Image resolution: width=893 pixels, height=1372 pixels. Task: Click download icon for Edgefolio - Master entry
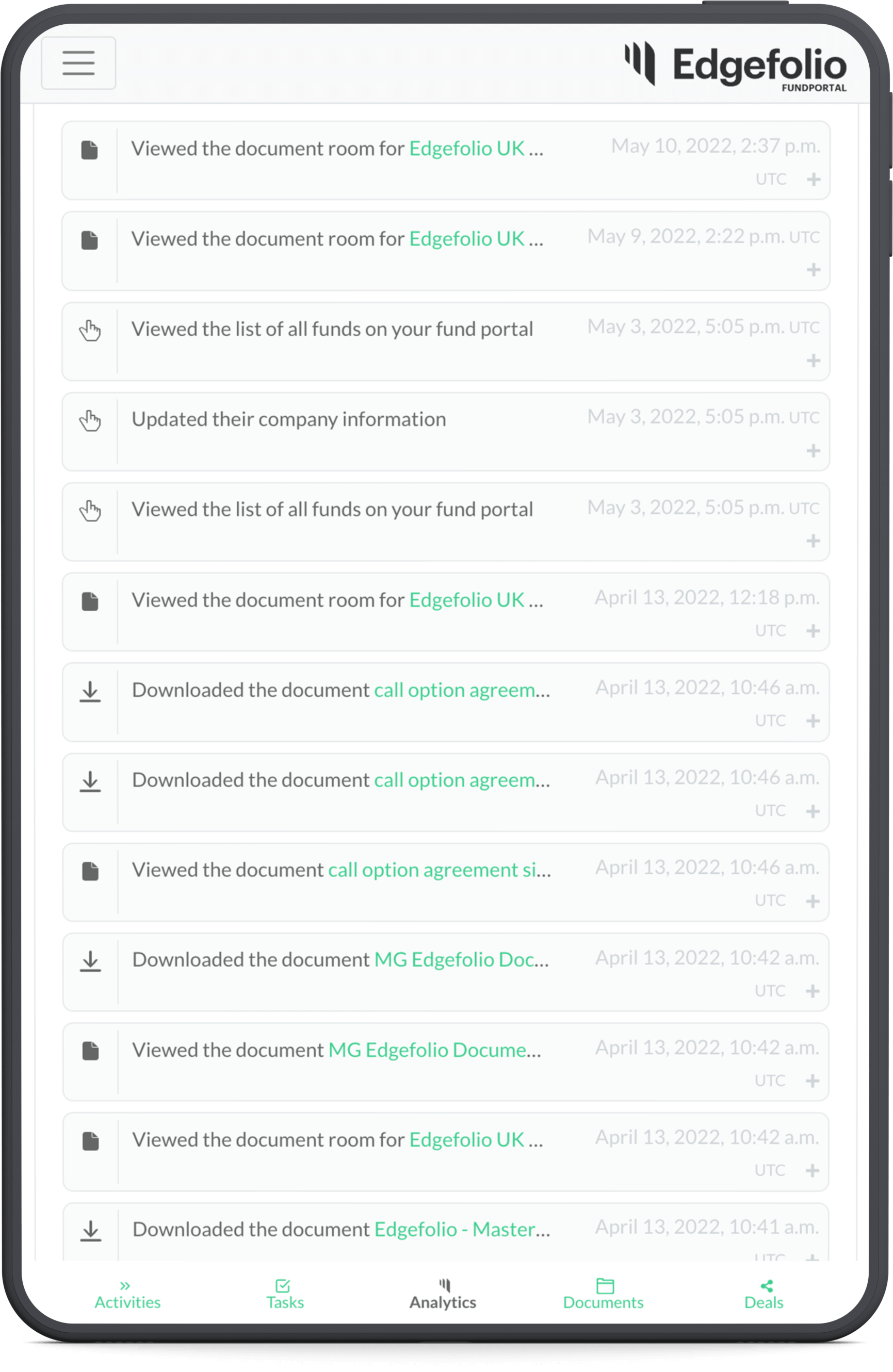[x=90, y=1230]
